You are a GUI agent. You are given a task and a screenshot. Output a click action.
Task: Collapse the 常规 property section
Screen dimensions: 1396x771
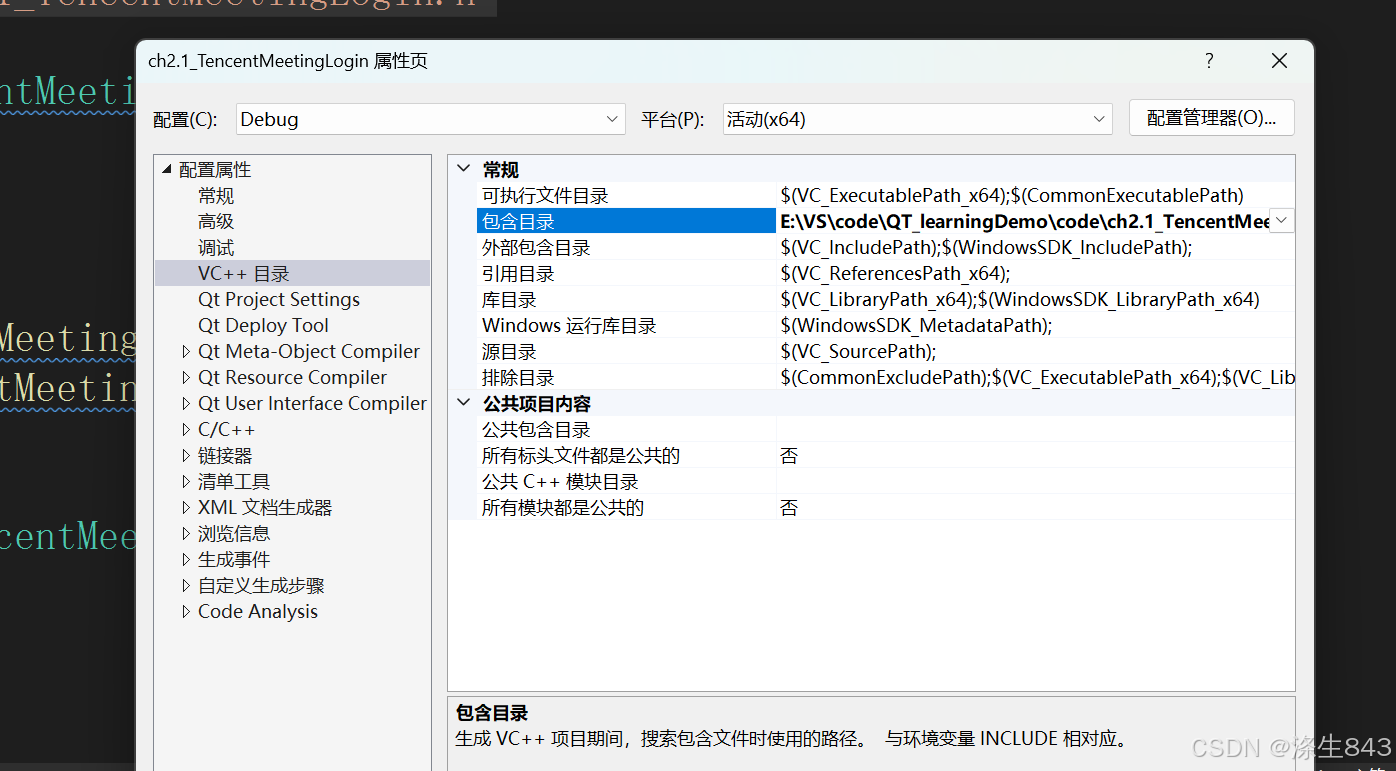tap(462, 168)
